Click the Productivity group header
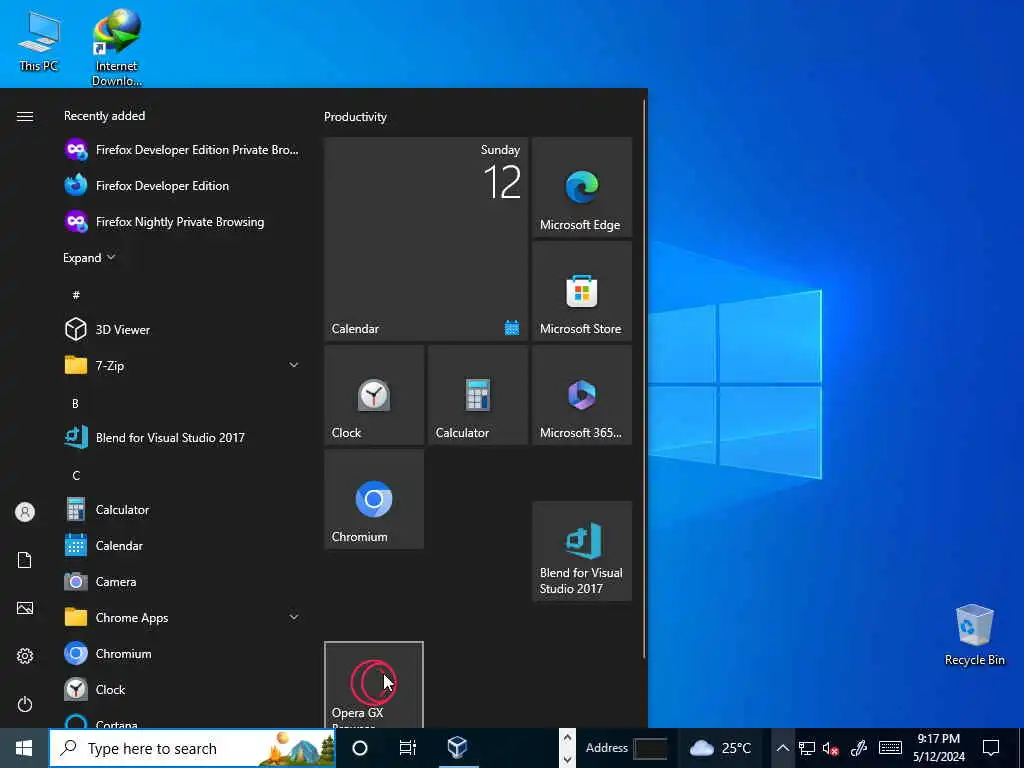Viewport: 1024px width, 768px height. point(355,117)
